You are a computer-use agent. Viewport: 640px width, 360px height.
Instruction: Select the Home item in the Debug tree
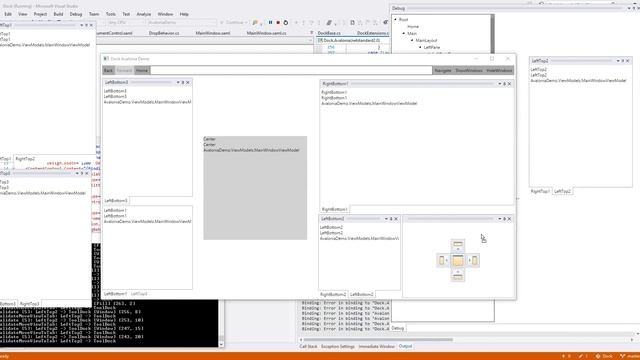[x=413, y=27]
